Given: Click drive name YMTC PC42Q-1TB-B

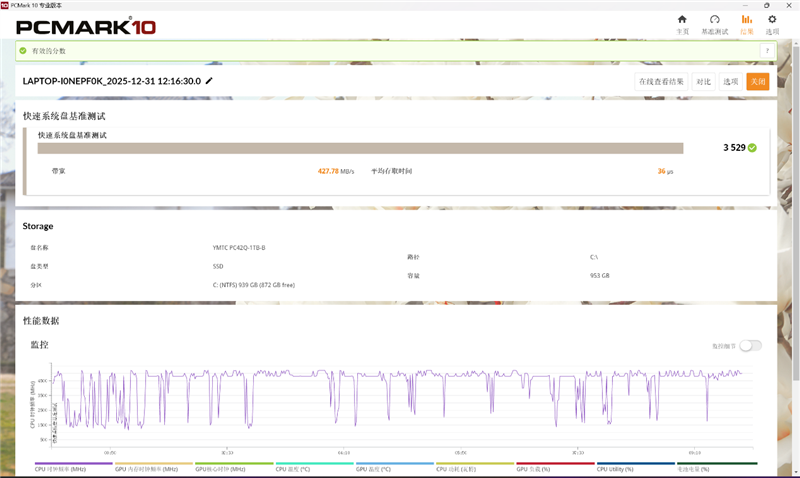Looking at the screenshot, I should point(239,247).
